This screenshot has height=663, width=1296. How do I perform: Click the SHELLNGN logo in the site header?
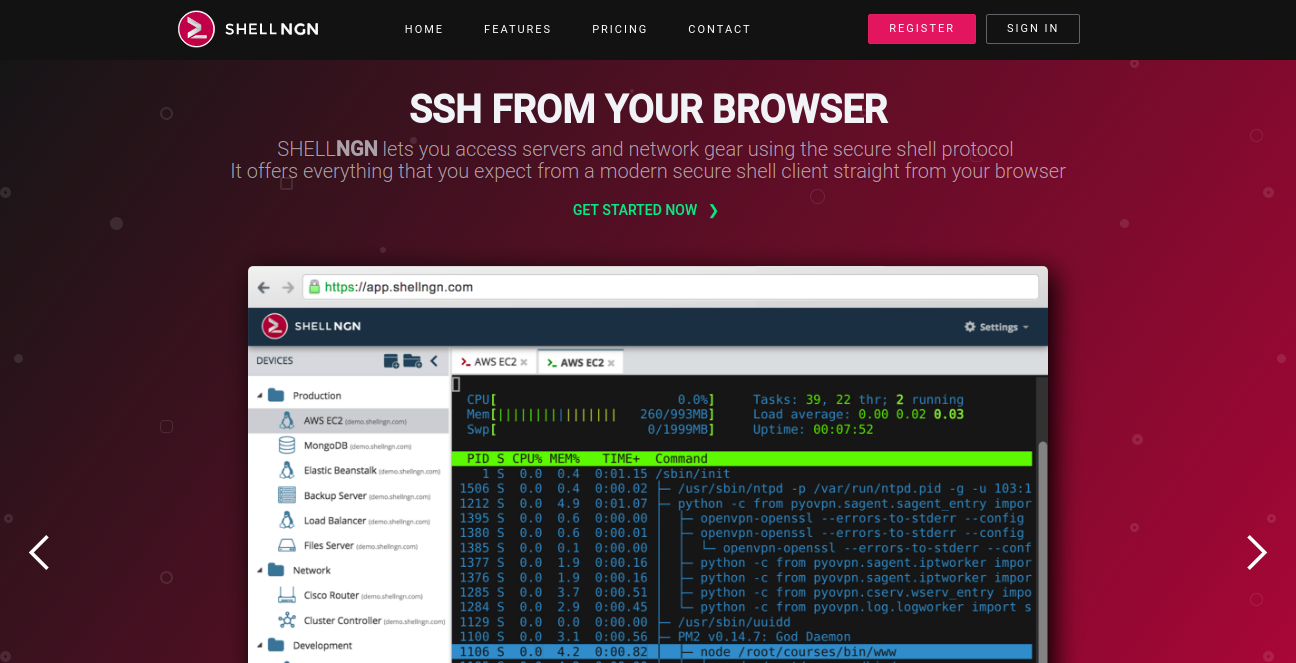(x=248, y=29)
